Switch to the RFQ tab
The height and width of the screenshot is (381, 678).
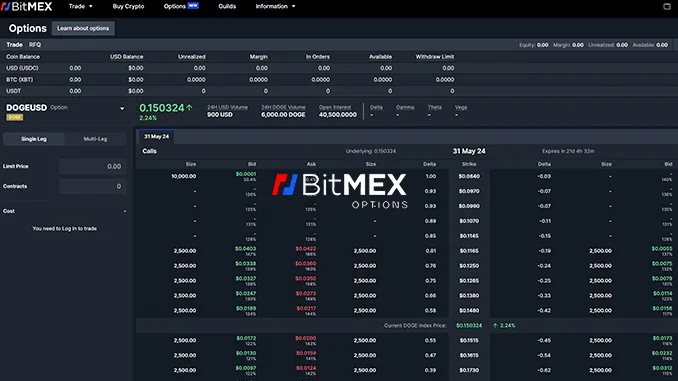click(x=35, y=45)
